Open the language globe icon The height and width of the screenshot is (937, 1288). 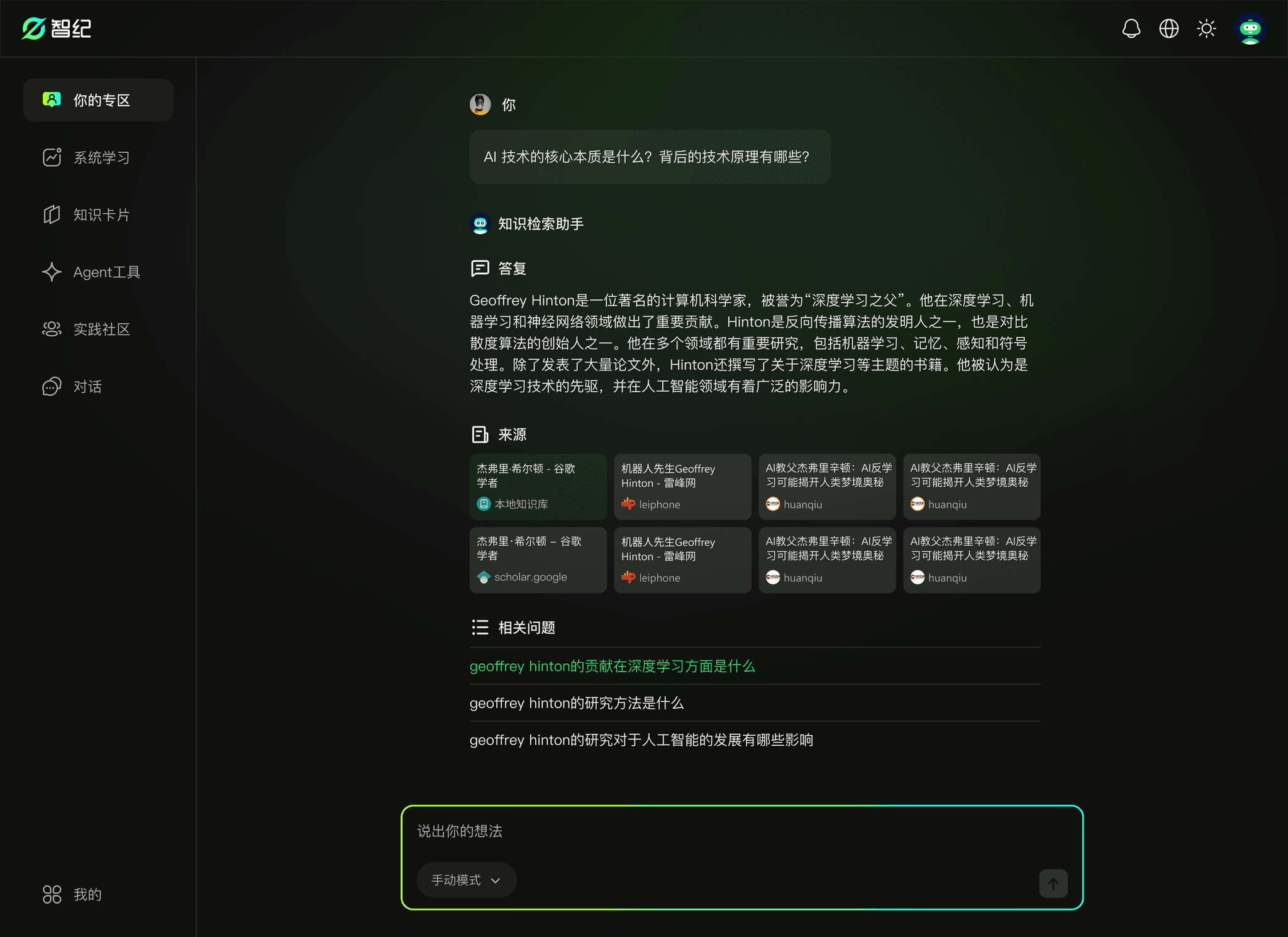[1169, 29]
